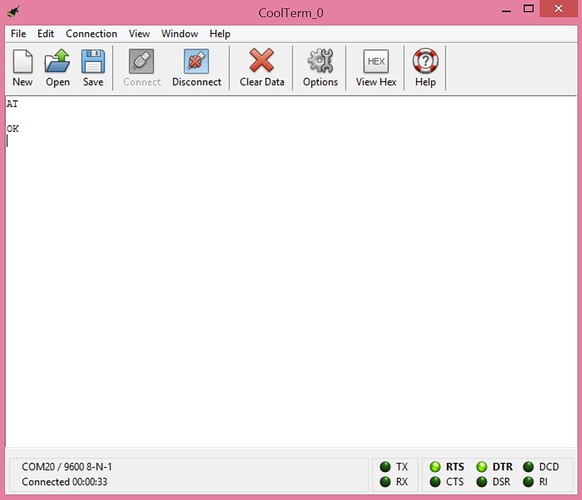Open the Edit menu

tap(46, 34)
